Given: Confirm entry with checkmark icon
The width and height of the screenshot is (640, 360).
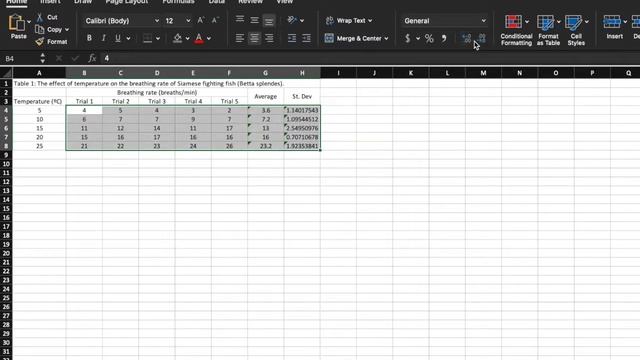Looking at the screenshot, I should [75, 58].
